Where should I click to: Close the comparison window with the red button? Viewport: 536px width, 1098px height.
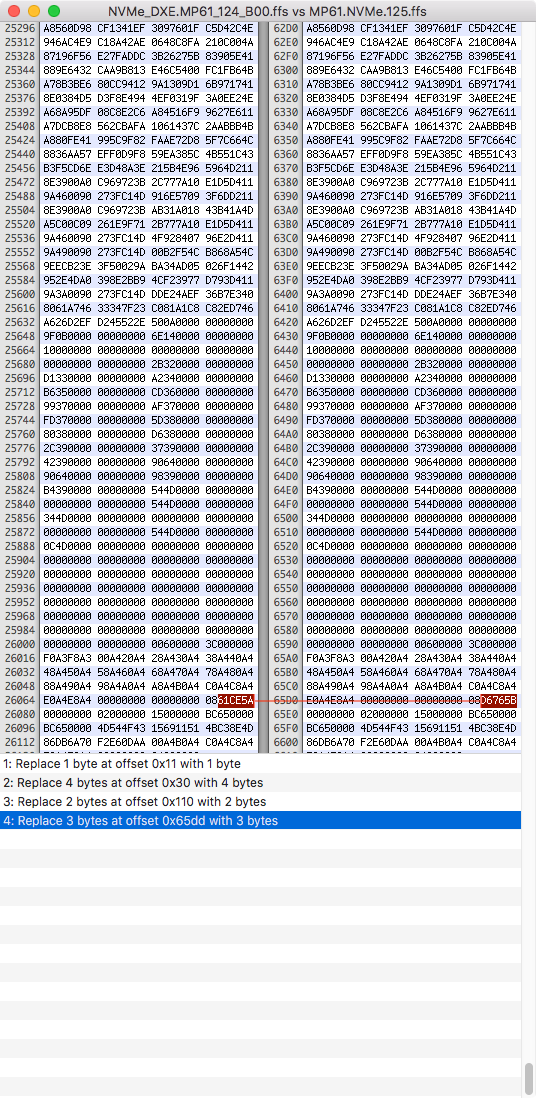[x=13, y=11]
